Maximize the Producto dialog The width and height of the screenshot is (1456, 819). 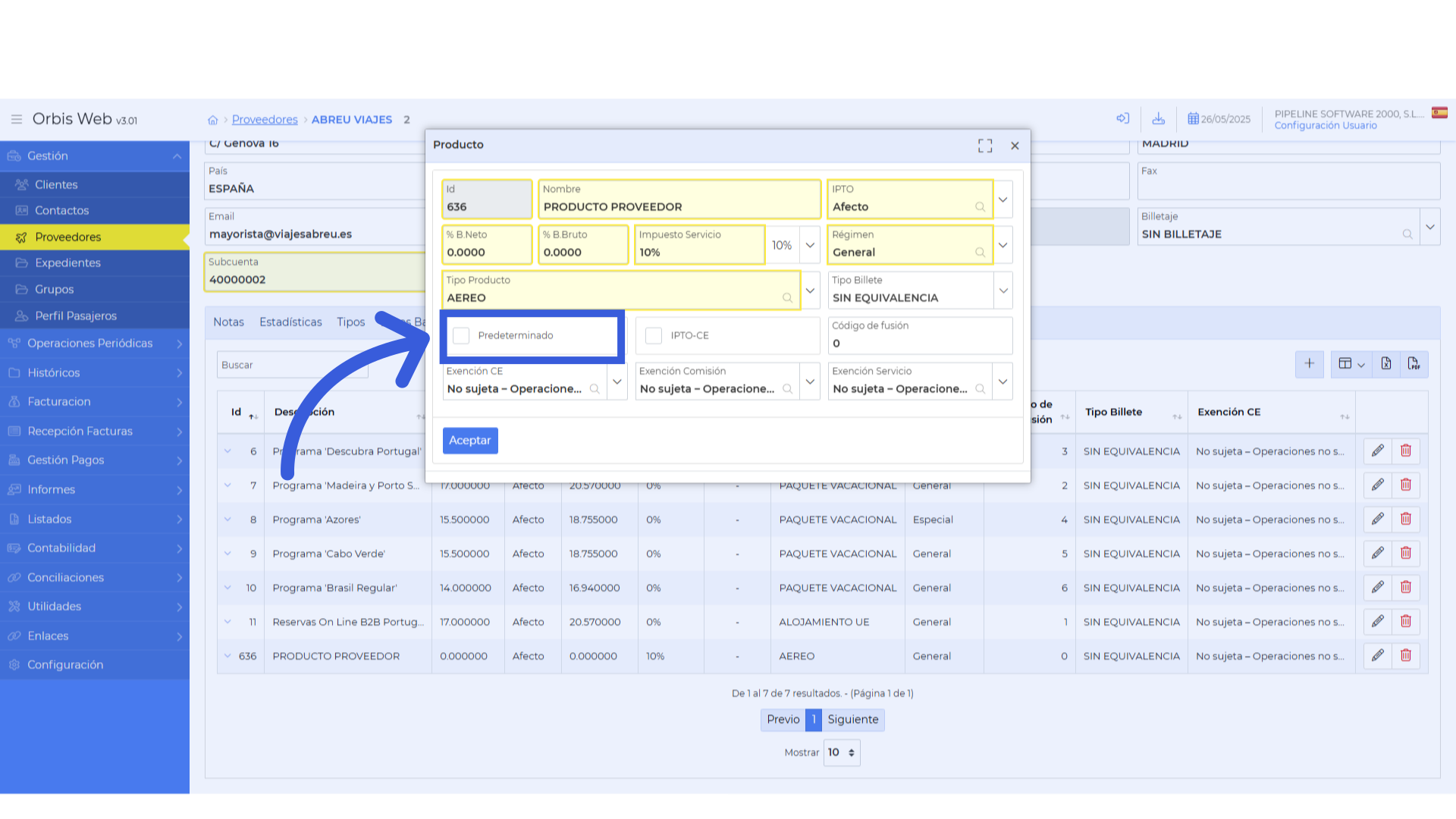coord(985,146)
